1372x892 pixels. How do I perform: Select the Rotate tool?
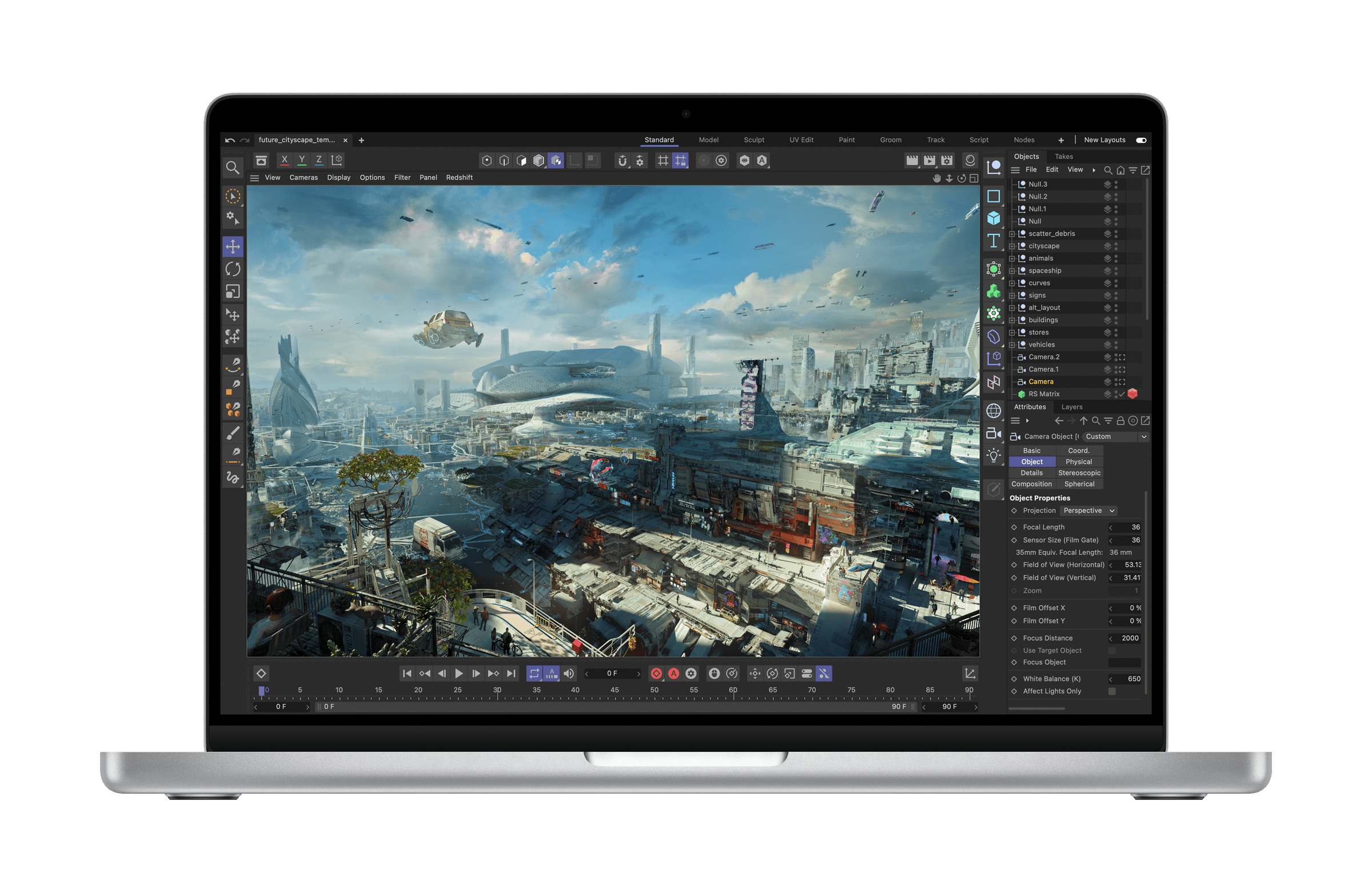[233, 269]
